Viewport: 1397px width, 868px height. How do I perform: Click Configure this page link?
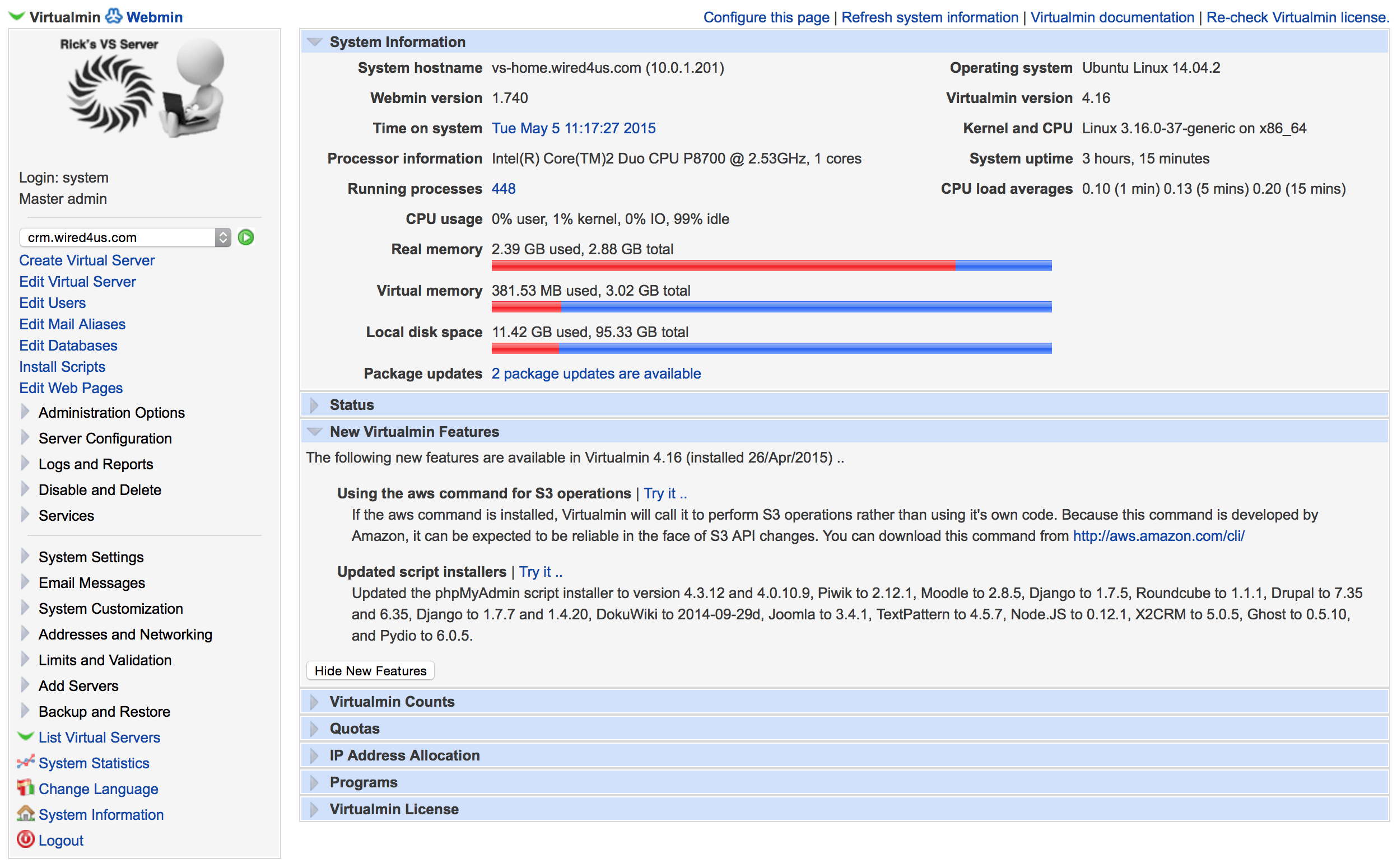point(766,17)
